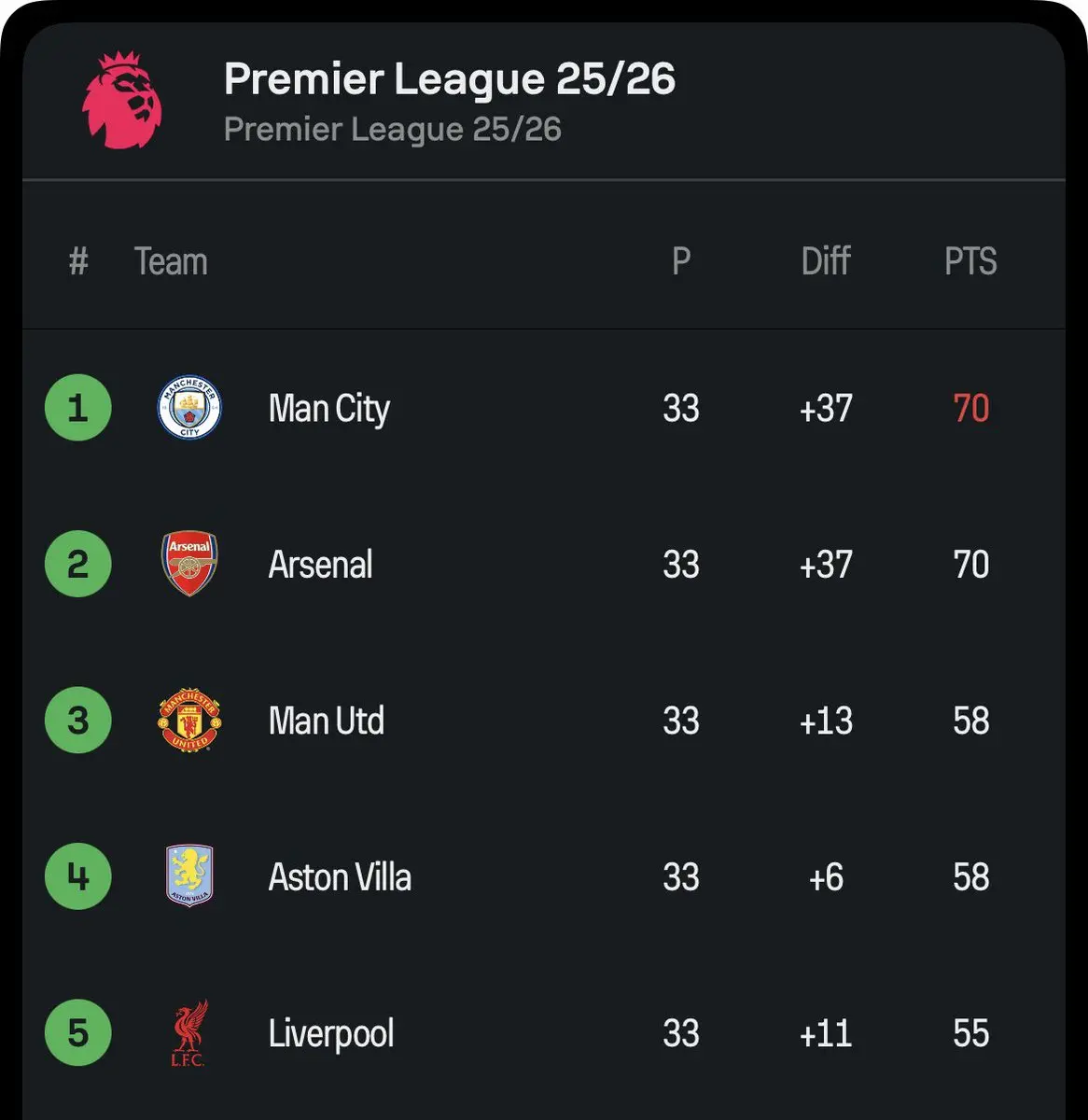Click the Aston Villa club crest
Image resolution: width=1088 pixels, height=1120 pixels.
(189, 876)
